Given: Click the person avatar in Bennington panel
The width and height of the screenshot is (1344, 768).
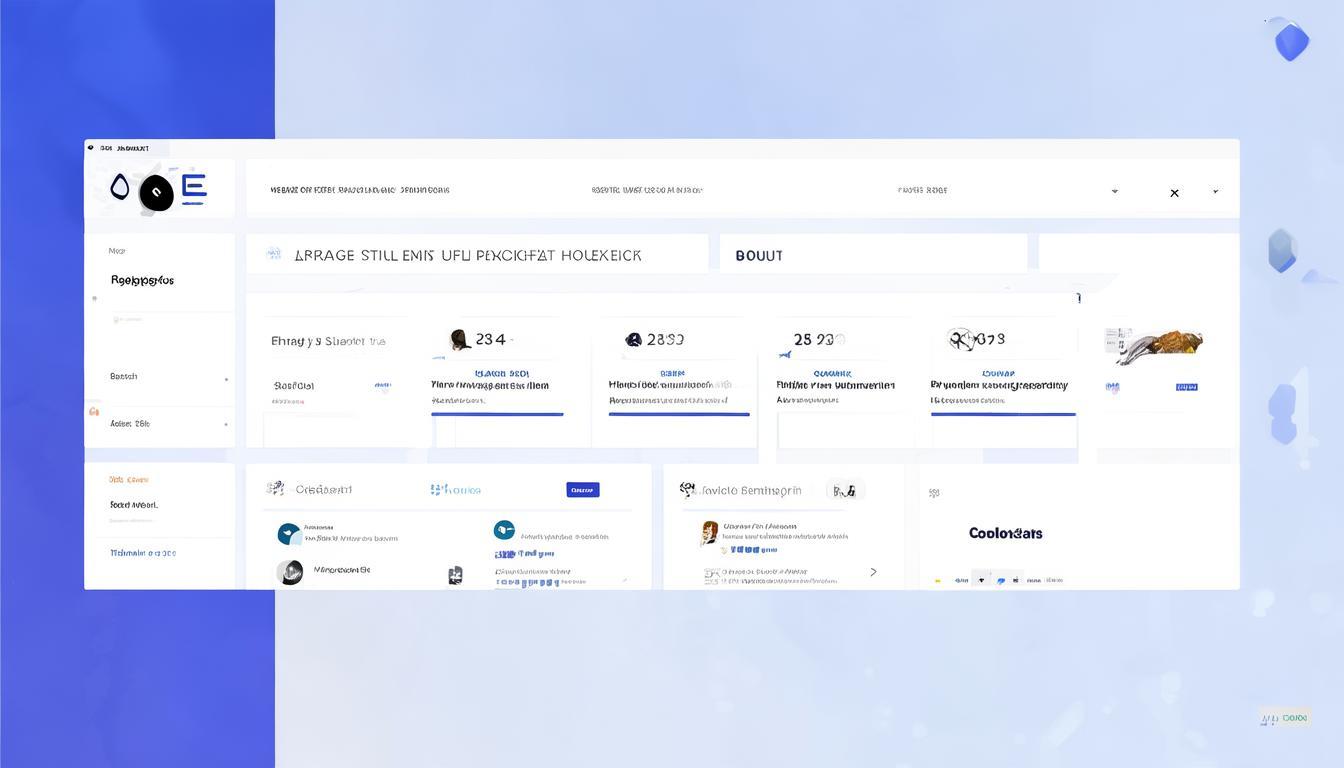Looking at the screenshot, I should click(x=709, y=534).
